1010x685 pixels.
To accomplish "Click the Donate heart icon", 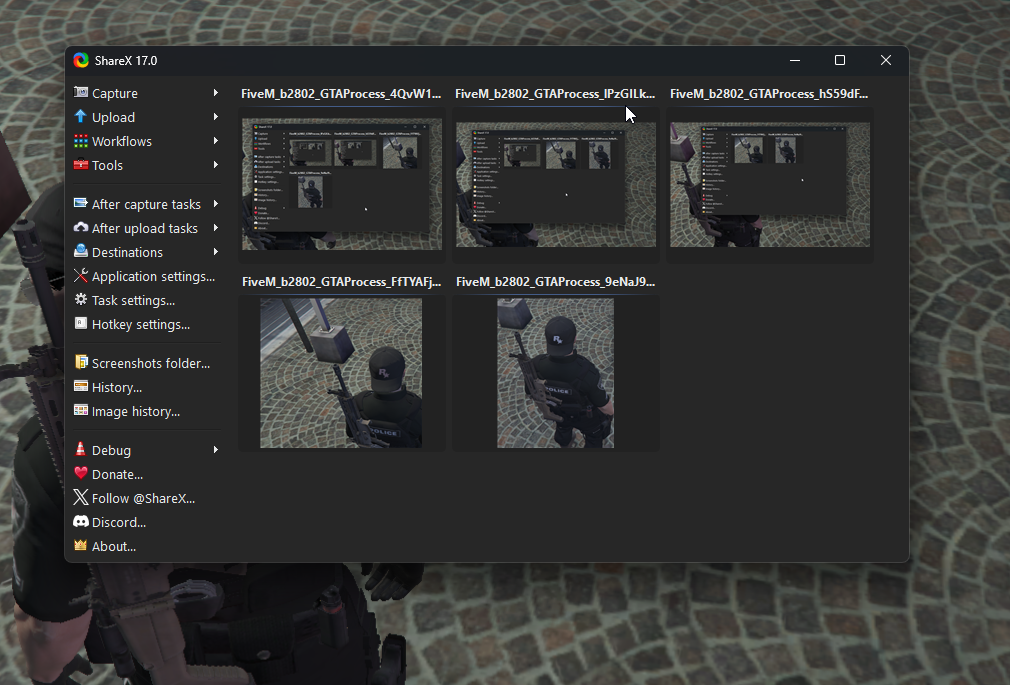I will 81,473.
